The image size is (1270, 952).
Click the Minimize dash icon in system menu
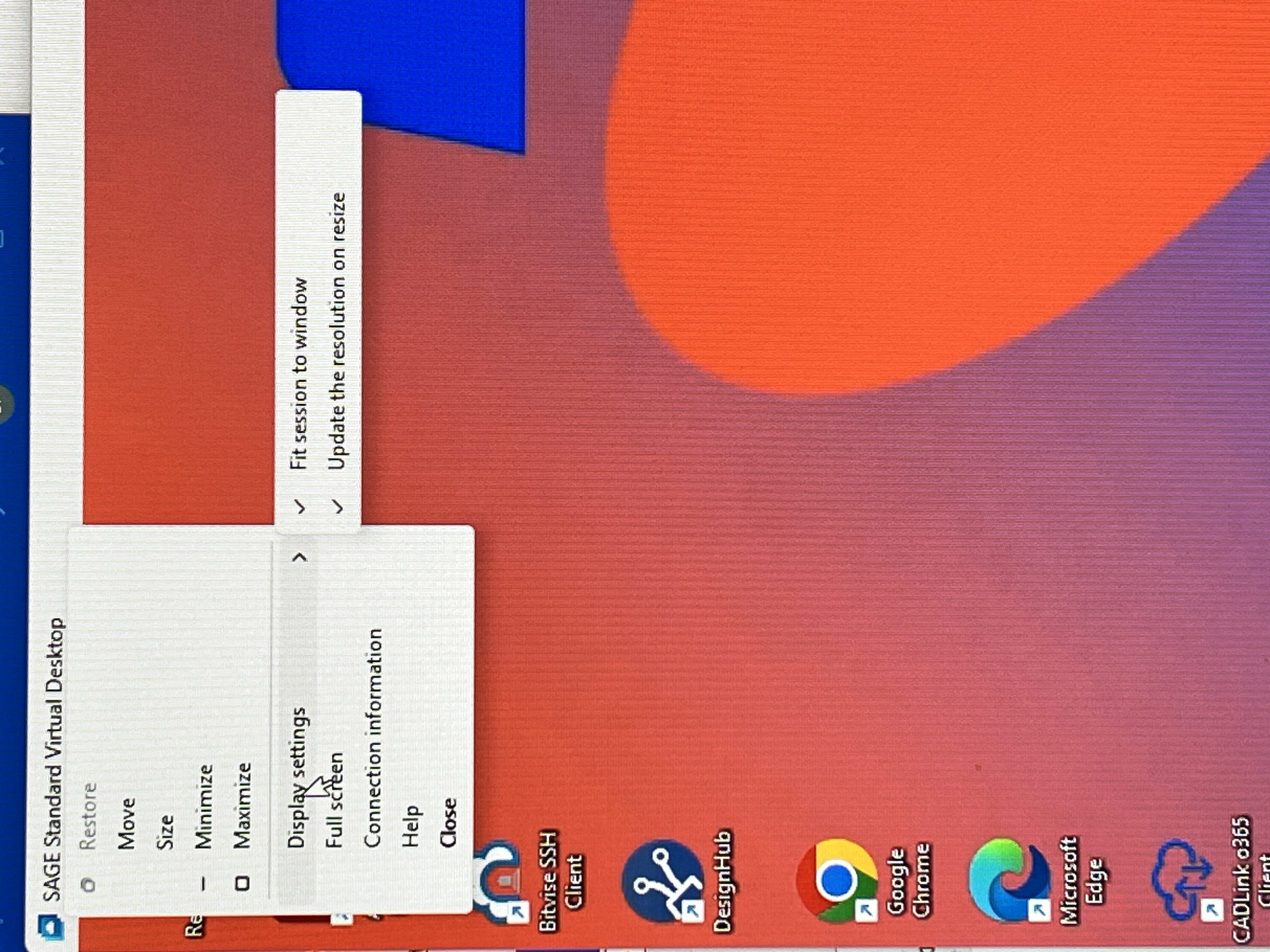203,884
